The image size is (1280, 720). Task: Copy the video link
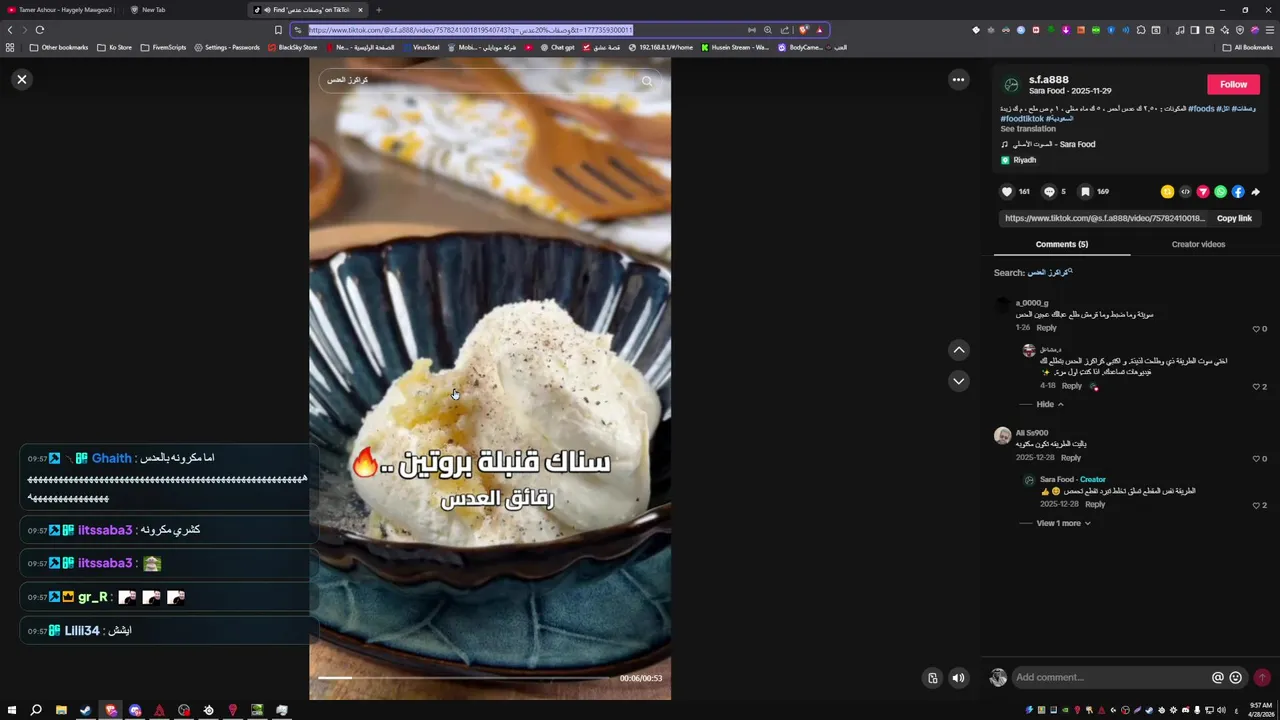(x=1234, y=218)
